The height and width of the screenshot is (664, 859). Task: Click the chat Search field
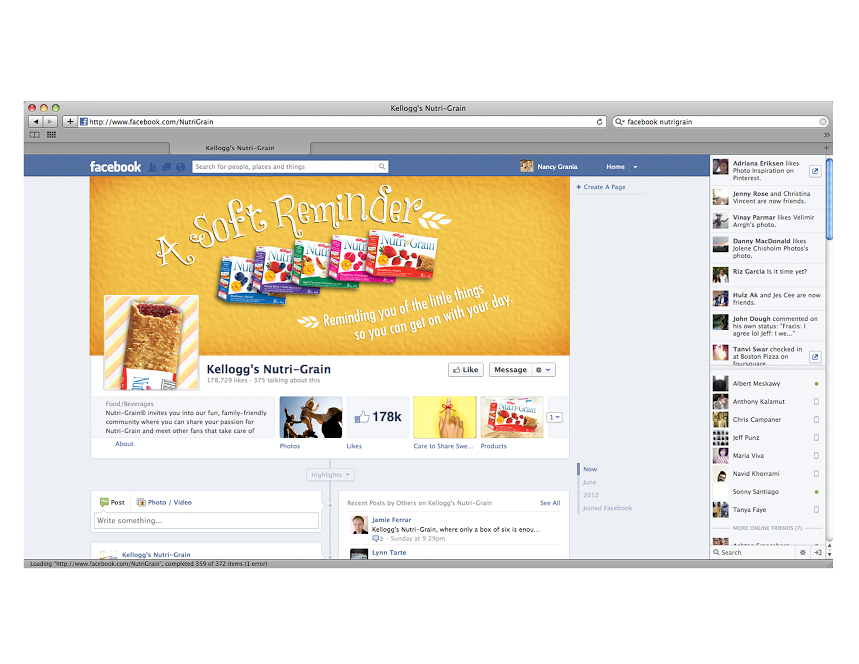coord(754,552)
